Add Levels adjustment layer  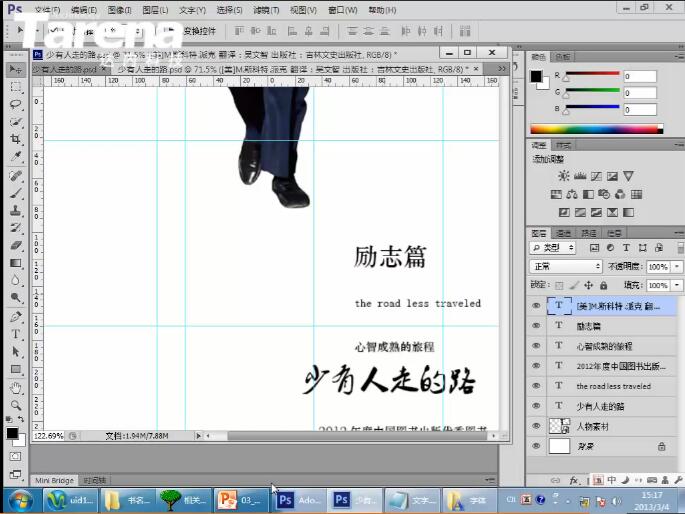pos(580,176)
